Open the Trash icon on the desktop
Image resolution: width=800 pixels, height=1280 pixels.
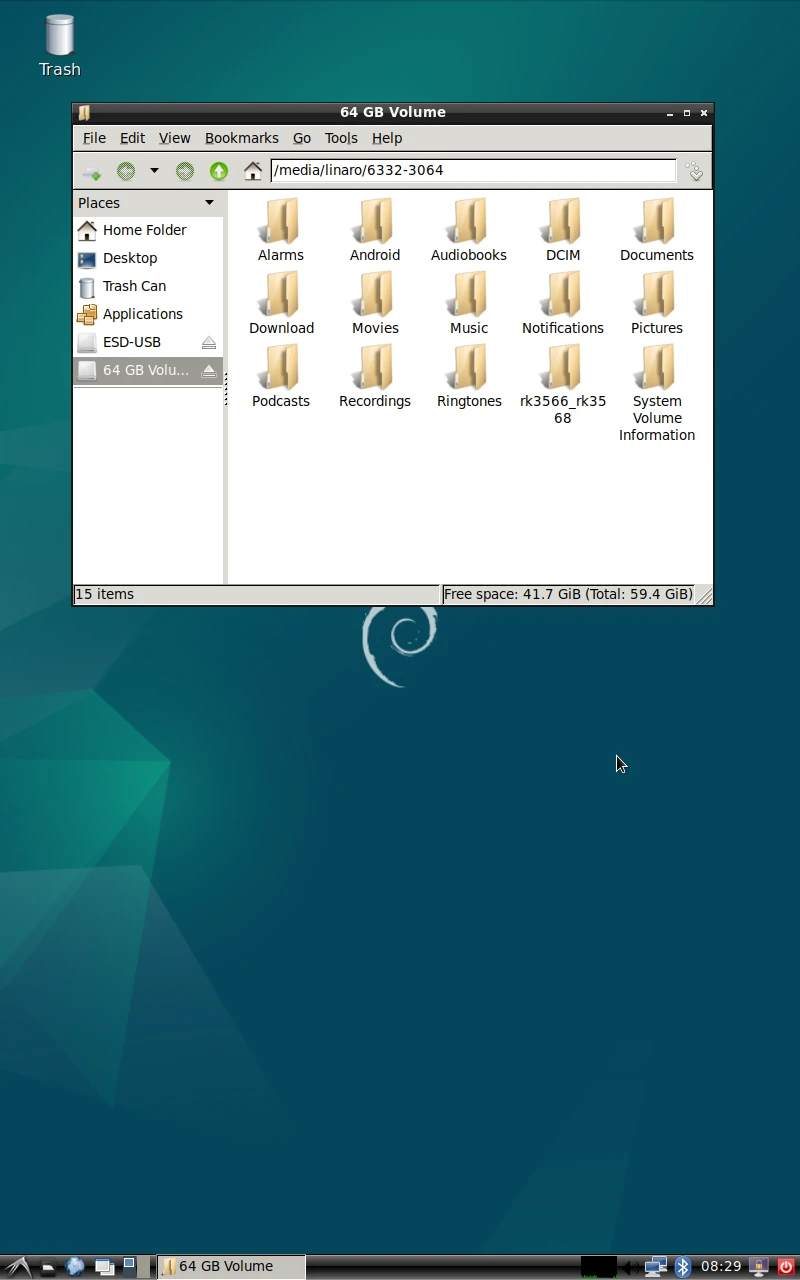[60, 45]
